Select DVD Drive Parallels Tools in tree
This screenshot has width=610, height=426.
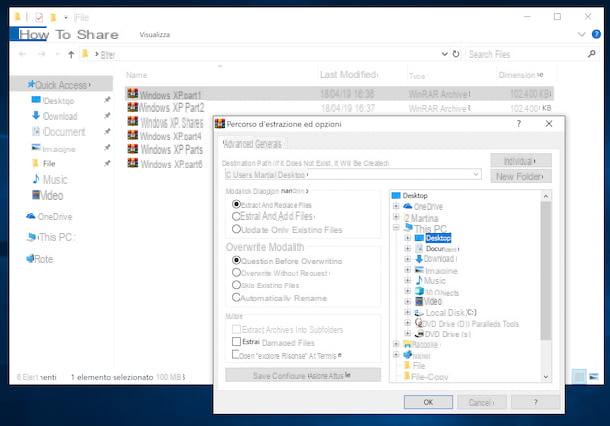click(467, 323)
